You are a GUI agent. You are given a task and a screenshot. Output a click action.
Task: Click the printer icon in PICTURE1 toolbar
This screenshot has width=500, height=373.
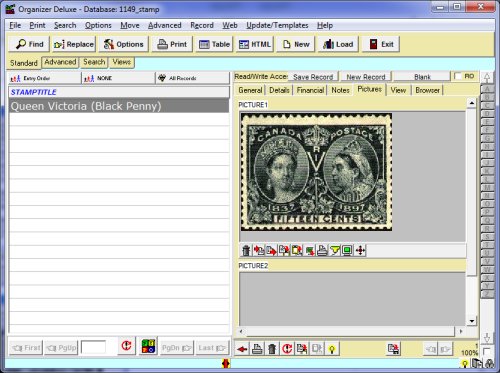322,250
